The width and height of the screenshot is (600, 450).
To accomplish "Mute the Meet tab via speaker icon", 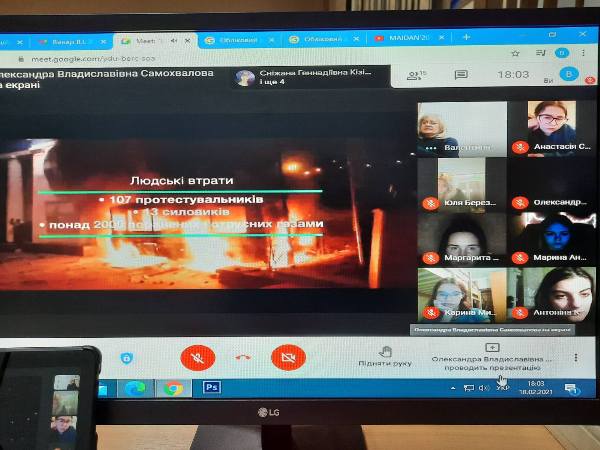I will point(173,41).
